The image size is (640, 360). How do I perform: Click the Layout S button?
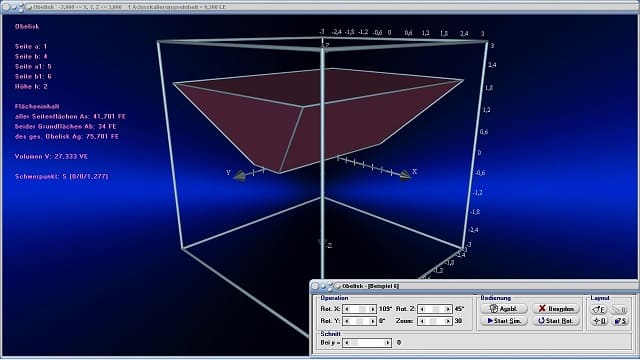620,321
